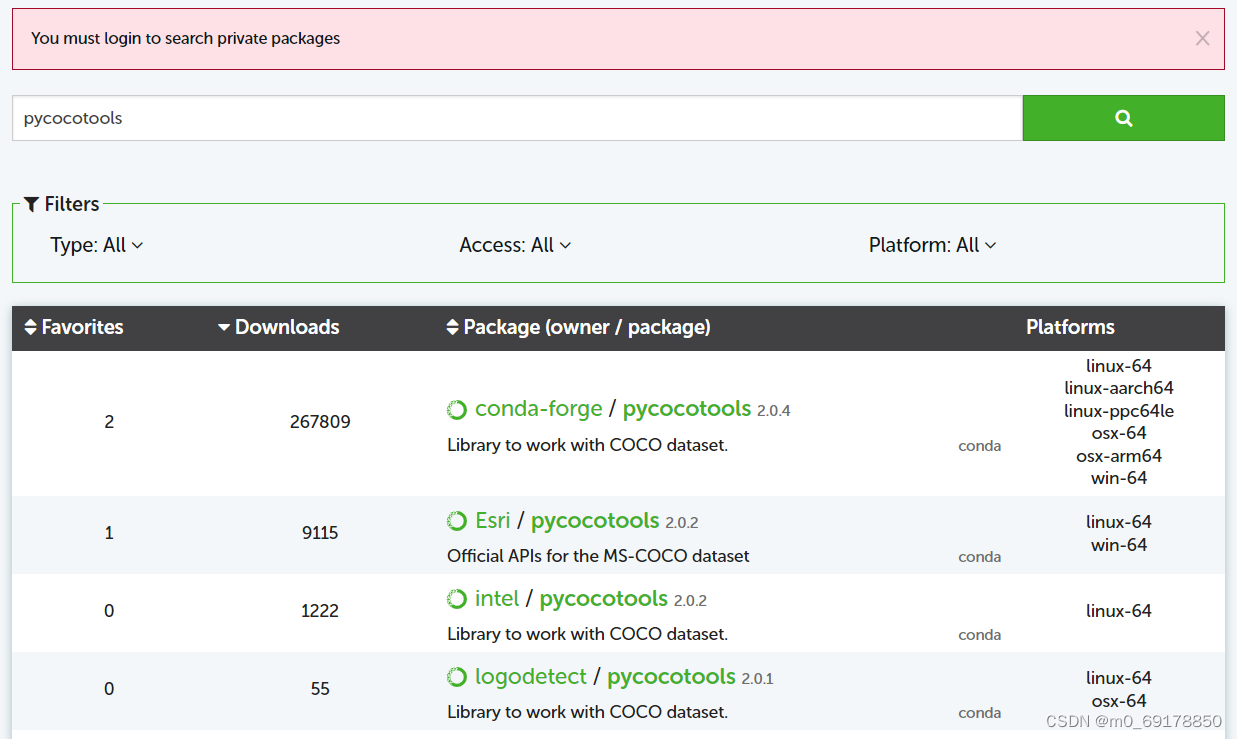Image resolution: width=1237 pixels, height=739 pixels.
Task: Open the logodetect owner page
Action: (x=531, y=677)
